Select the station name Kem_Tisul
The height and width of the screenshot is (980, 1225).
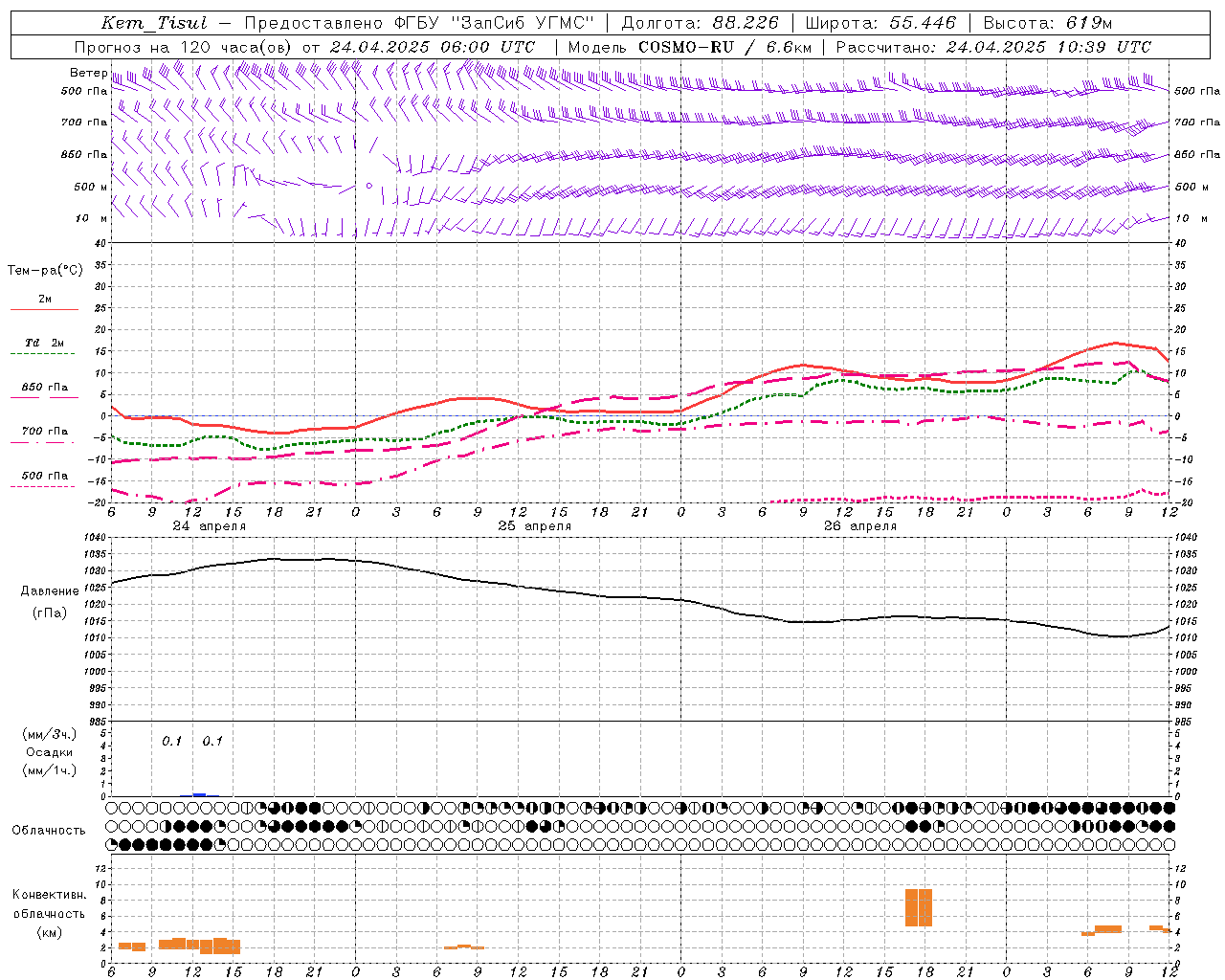click(154, 23)
